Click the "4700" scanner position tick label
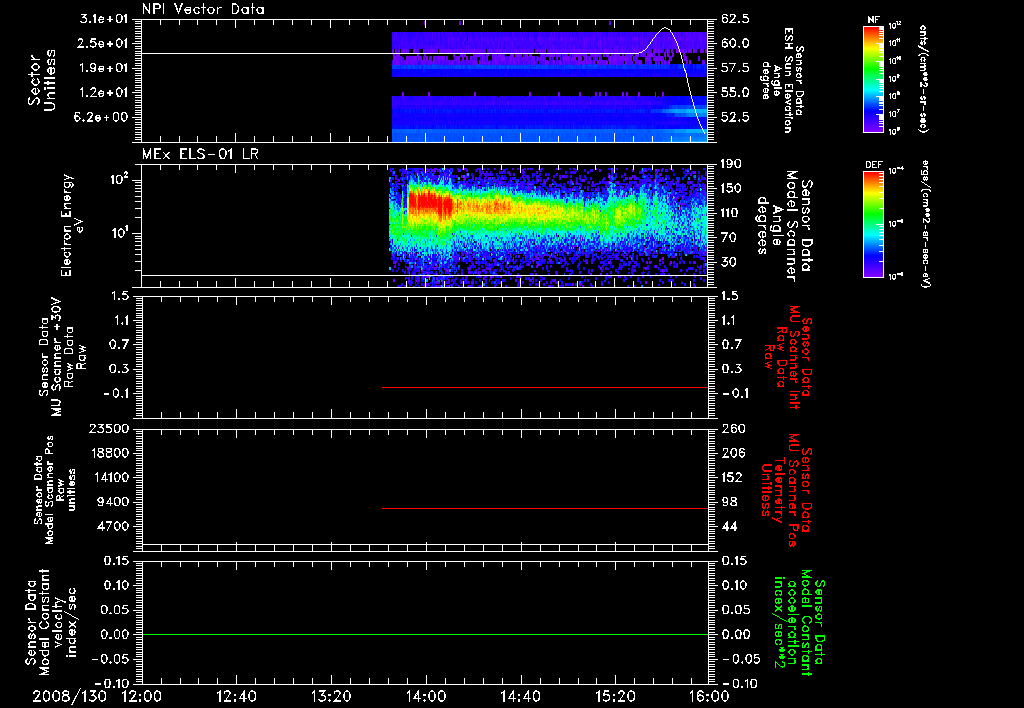The height and width of the screenshot is (708, 1024). 114,526
